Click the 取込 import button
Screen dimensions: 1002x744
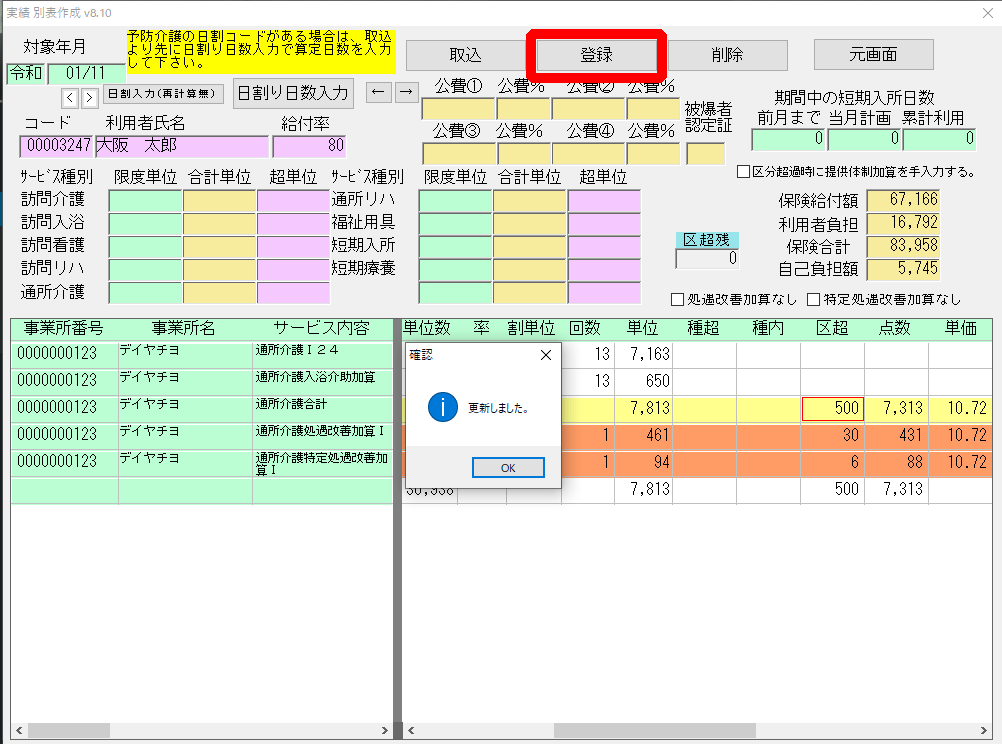465,55
